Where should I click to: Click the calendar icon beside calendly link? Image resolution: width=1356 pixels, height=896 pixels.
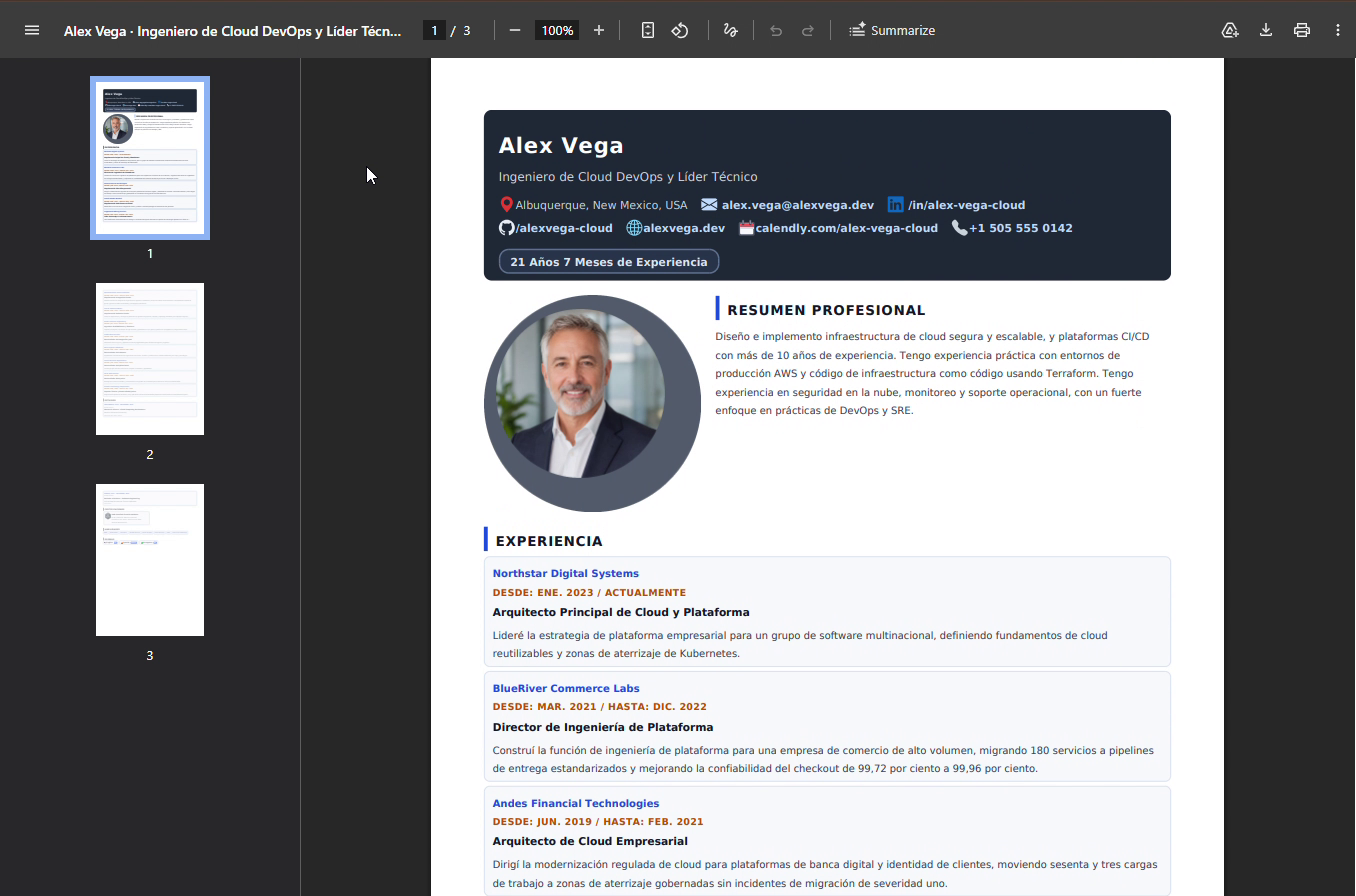point(746,228)
